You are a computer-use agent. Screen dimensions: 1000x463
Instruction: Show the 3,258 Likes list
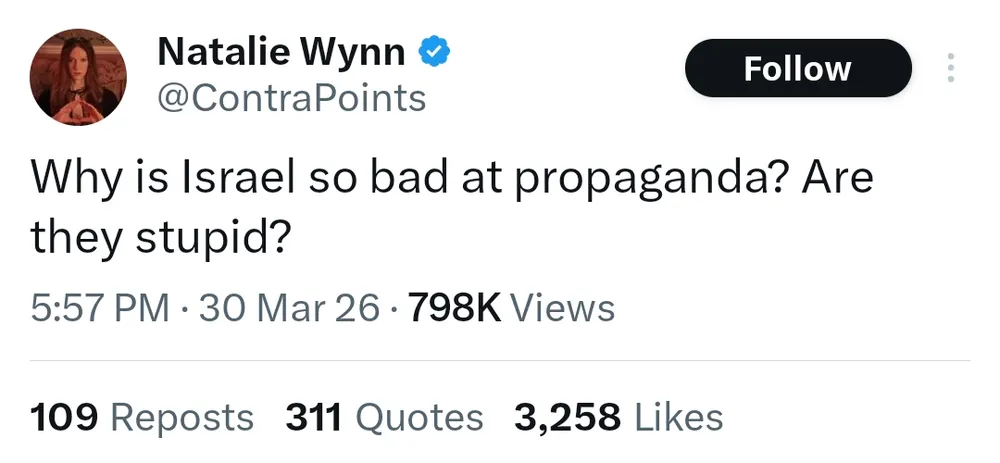point(618,417)
